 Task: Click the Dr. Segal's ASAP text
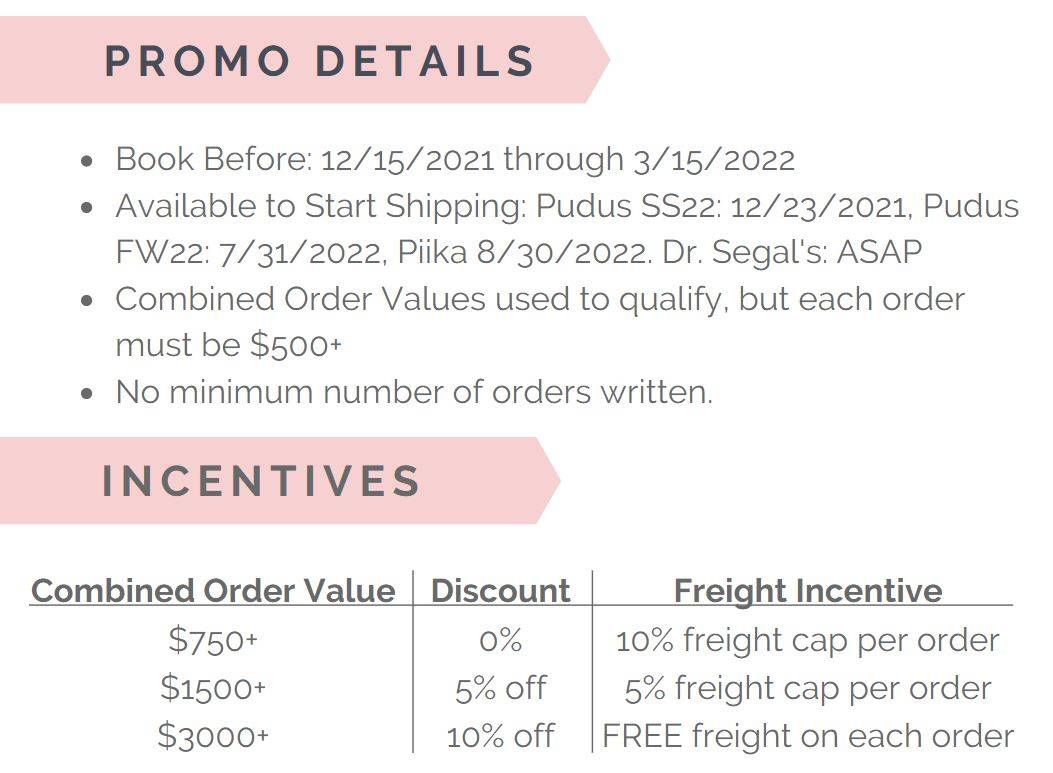[x=792, y=253]
